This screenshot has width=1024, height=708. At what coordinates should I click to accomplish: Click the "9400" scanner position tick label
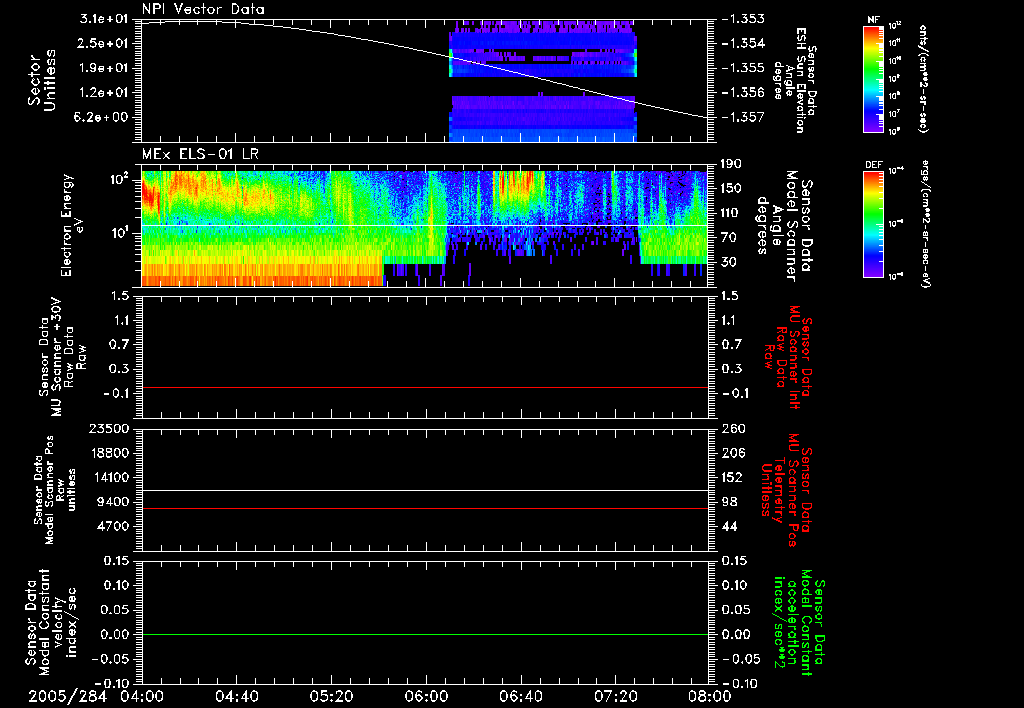113,502
